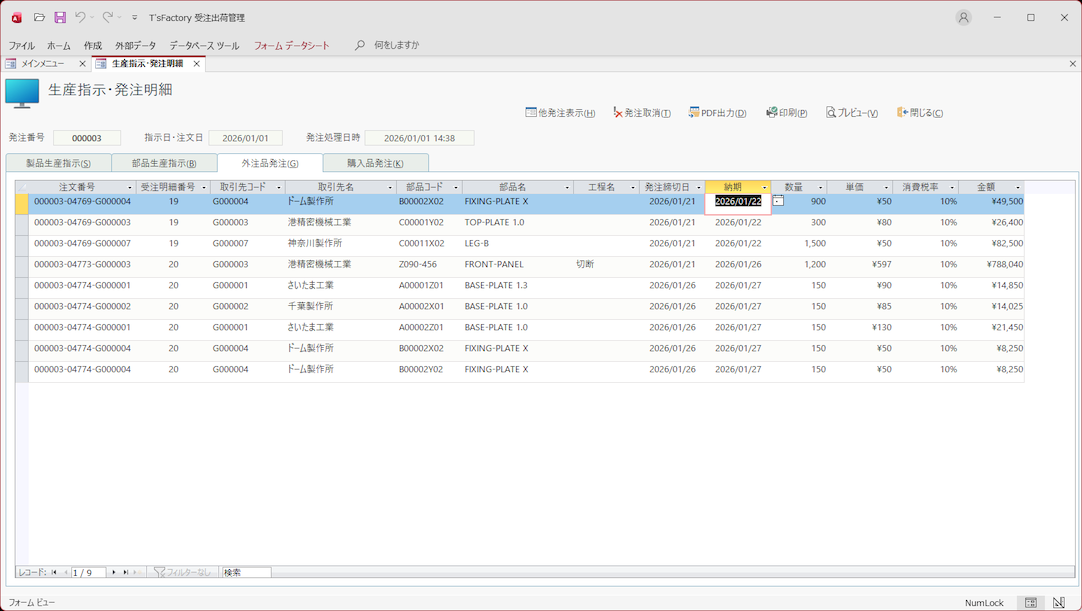1082x611 pixels.
Task: Switch to the 部品生産指示 tab
Action: tap(163, 163)
